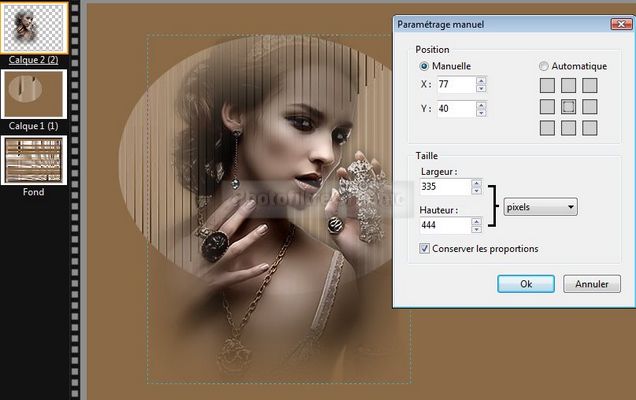Select the bottom-right alignment grid box

[x=589, y=127]
